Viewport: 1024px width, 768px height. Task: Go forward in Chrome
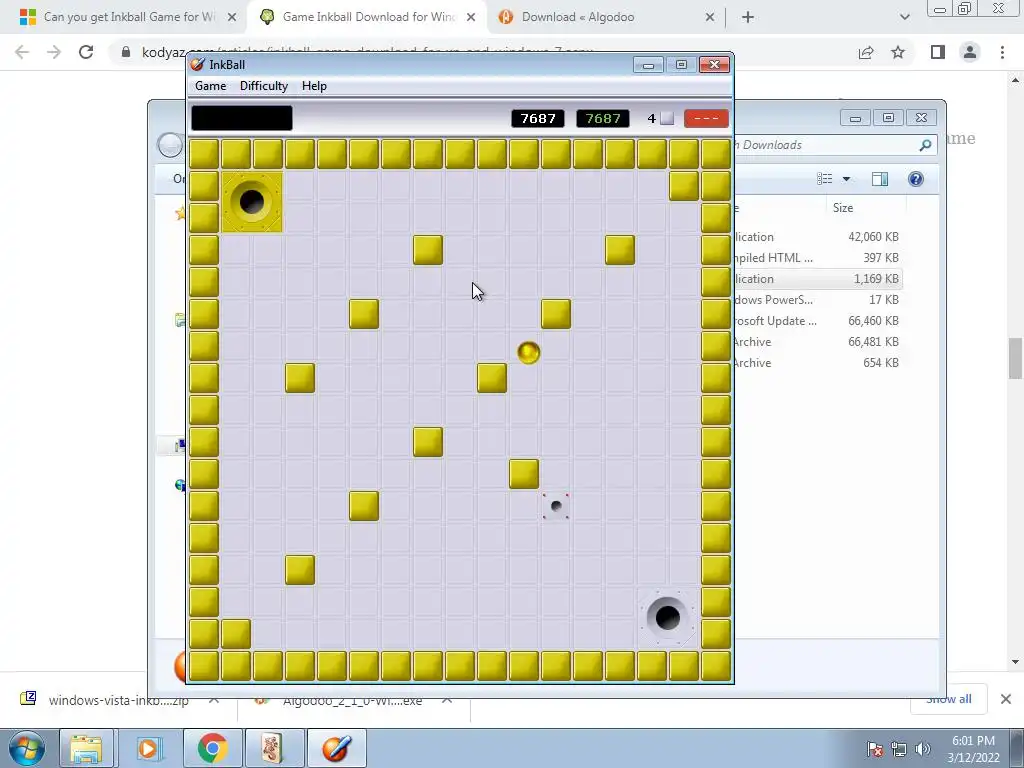[x=54, y=52]
